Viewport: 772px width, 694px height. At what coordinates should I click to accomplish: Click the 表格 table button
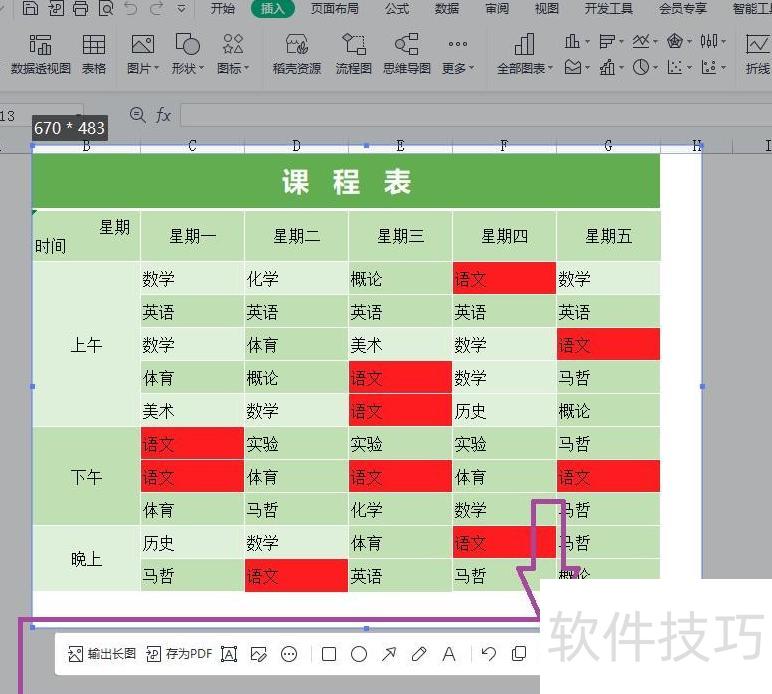point(94,54)
